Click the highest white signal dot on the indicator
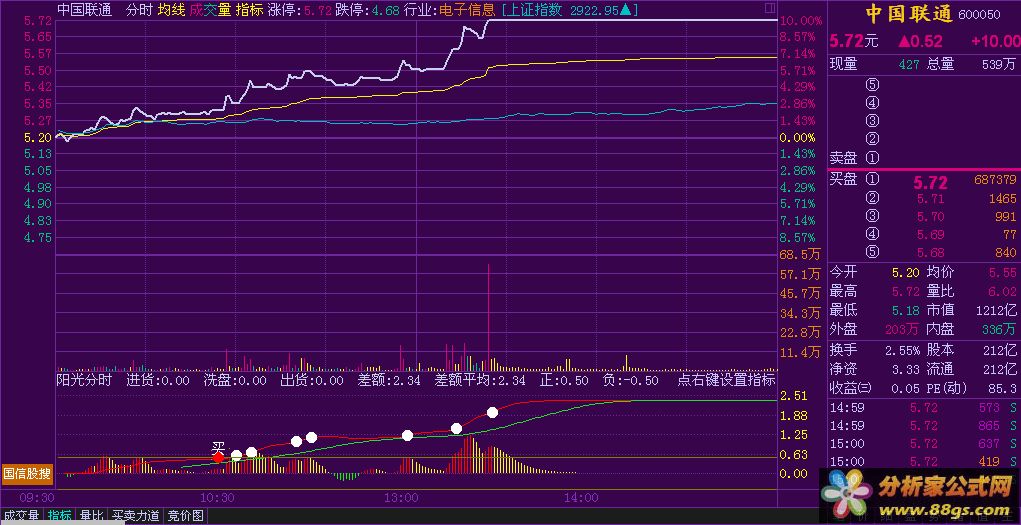This screenshot has height=525, width=1021. coord(492,412)
